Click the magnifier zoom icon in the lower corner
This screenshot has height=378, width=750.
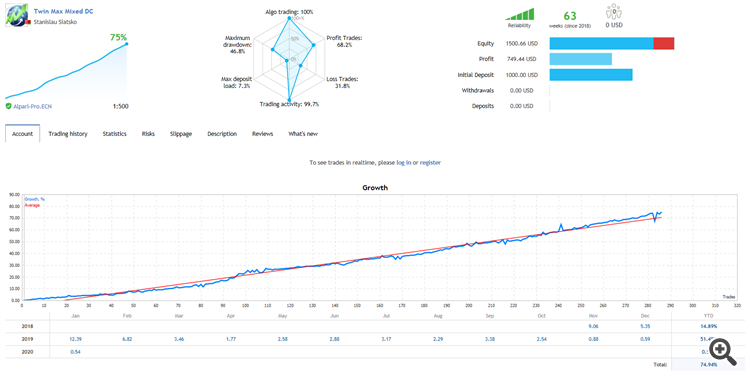[x=722, y=351]
